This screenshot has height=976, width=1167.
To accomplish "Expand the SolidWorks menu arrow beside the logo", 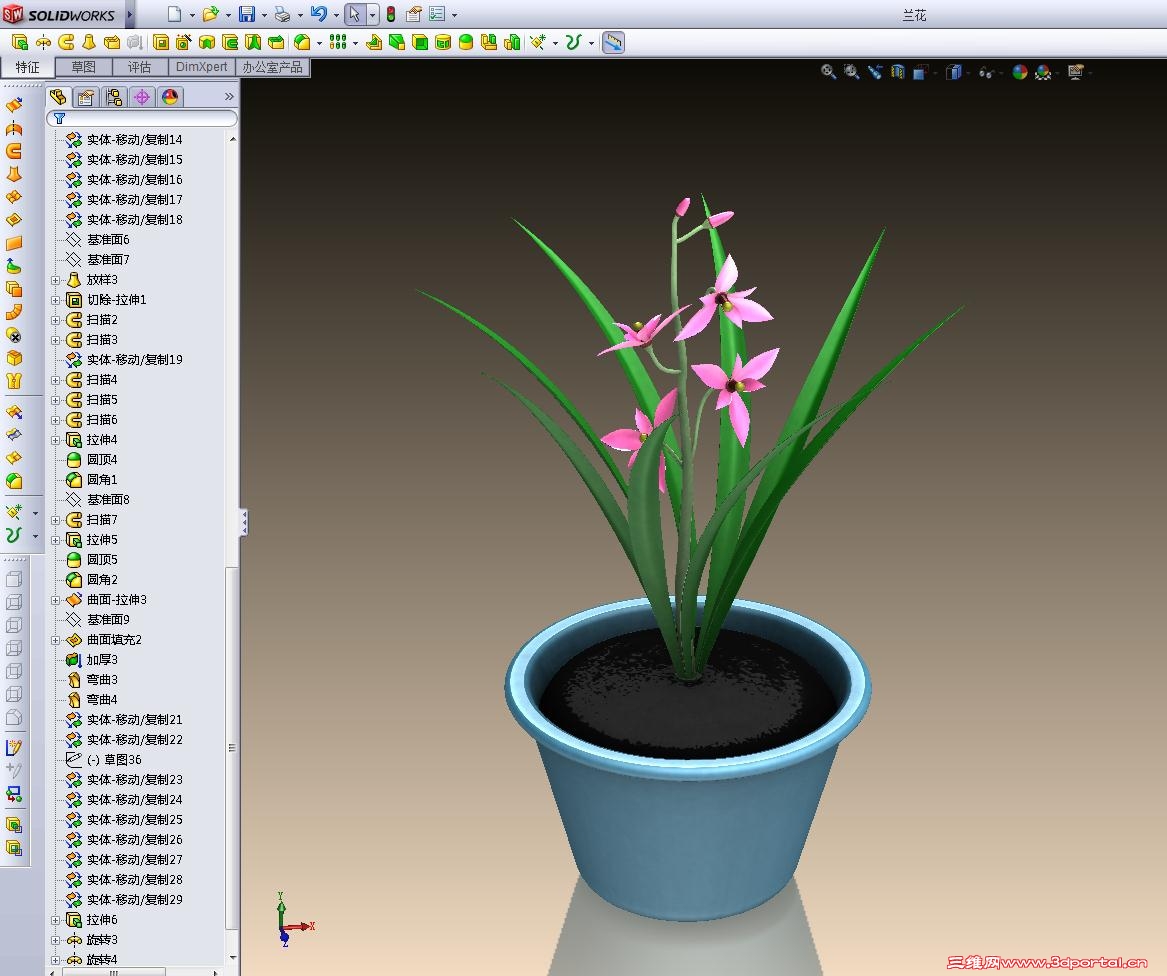I will pos(129,14).
